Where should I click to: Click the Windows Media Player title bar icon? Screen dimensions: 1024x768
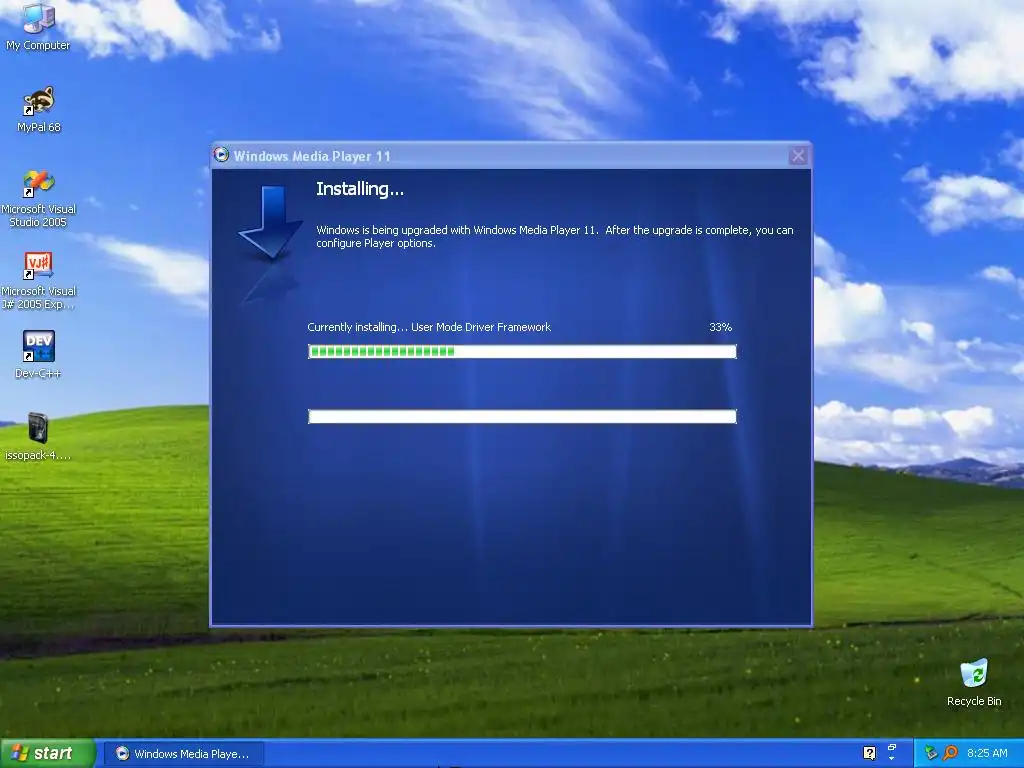click(221, 155)
